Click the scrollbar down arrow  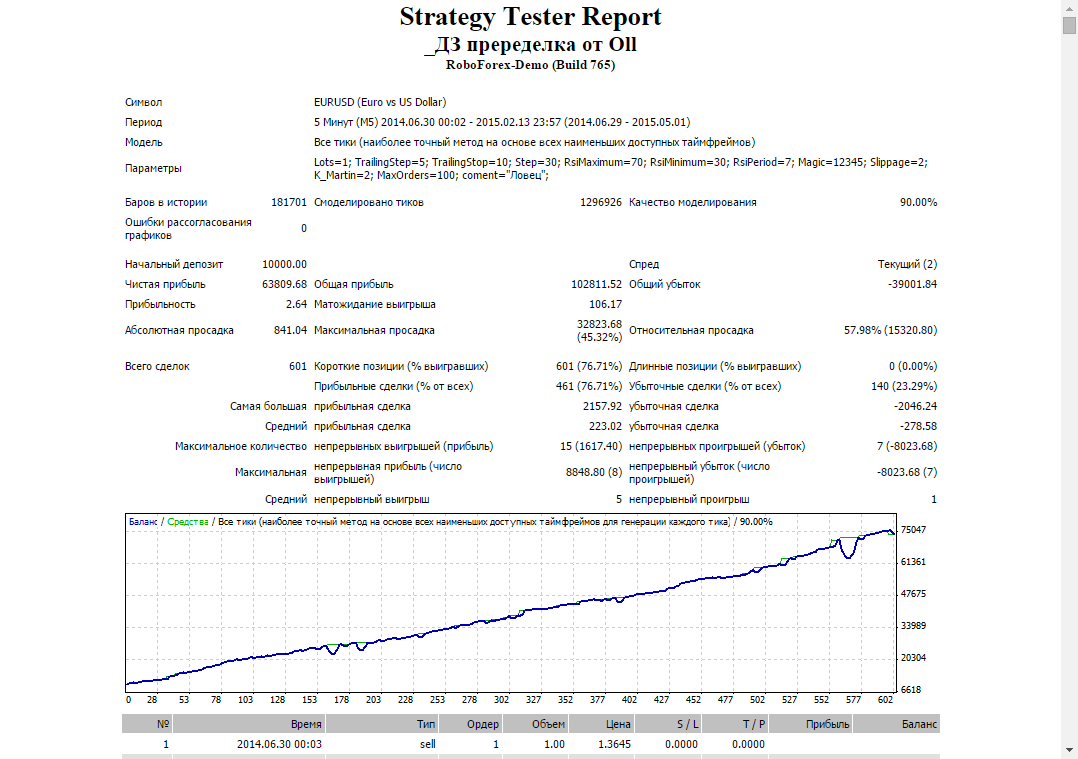coord(1069,751)
